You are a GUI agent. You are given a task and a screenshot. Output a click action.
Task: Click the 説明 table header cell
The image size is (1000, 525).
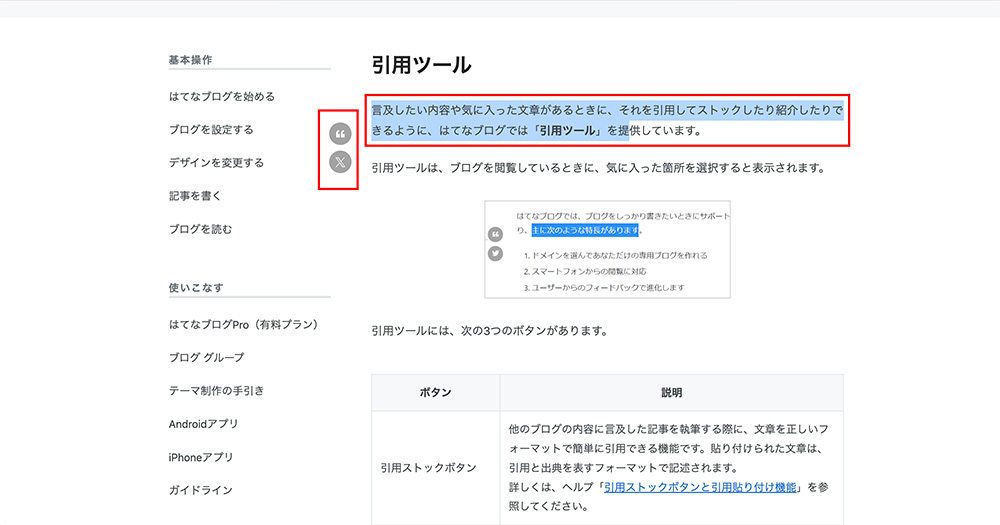(x=672, y=393)
